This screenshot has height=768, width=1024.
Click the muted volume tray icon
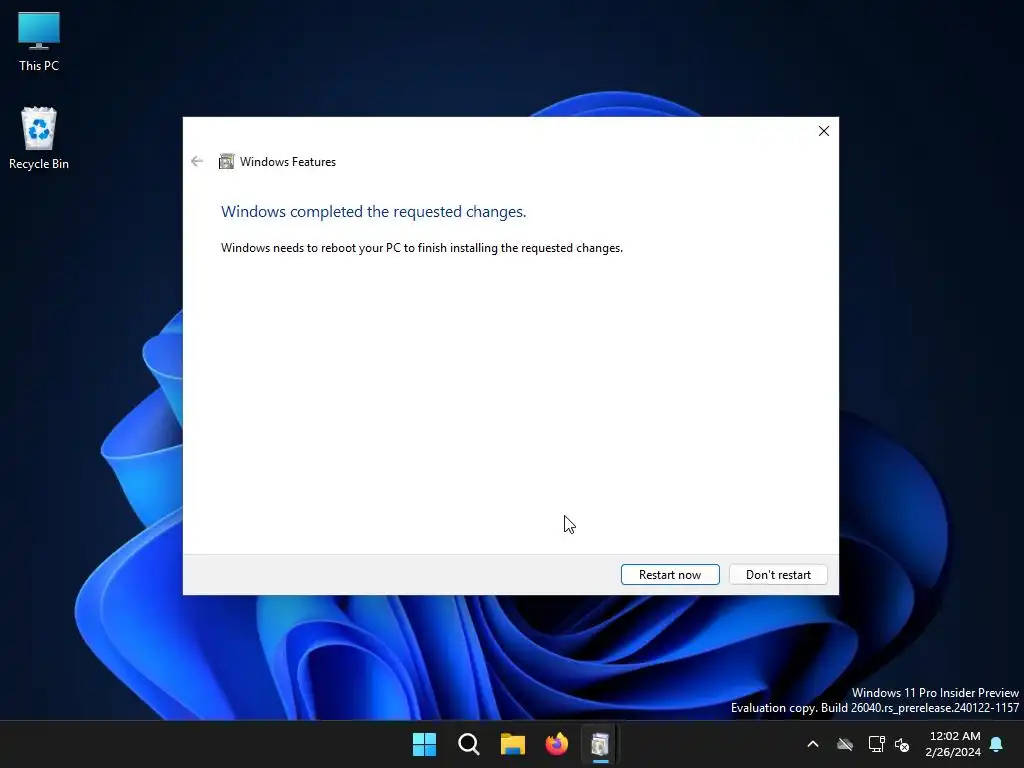pos(902,744)
